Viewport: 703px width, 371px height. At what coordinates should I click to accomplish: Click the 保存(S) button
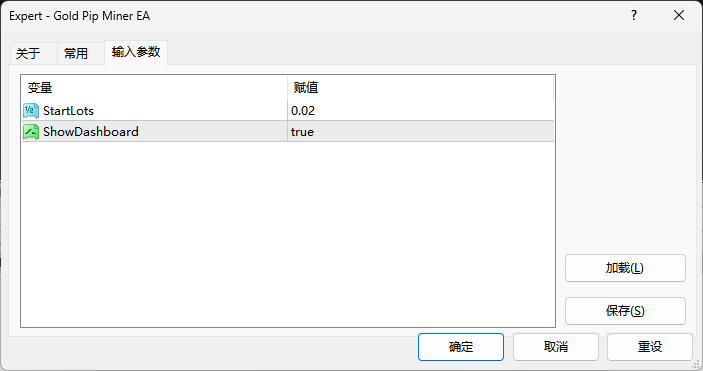(625, 310)
